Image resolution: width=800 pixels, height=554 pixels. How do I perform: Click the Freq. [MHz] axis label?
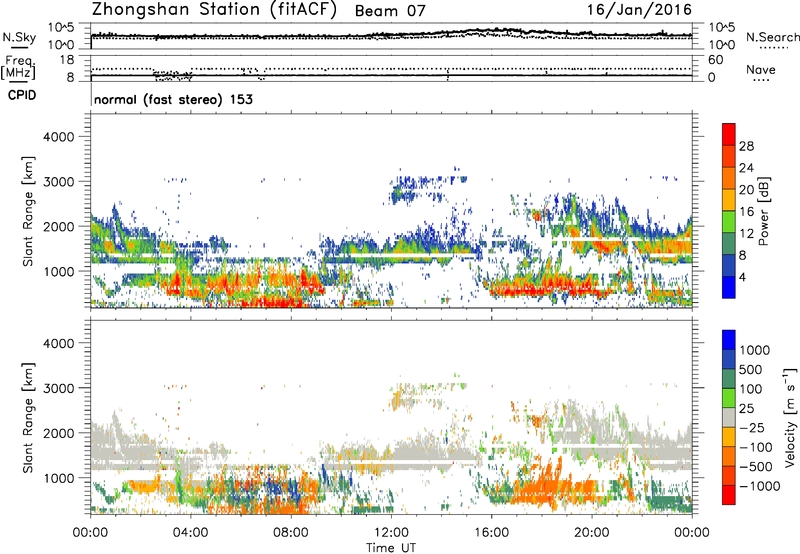click(18, 67)
